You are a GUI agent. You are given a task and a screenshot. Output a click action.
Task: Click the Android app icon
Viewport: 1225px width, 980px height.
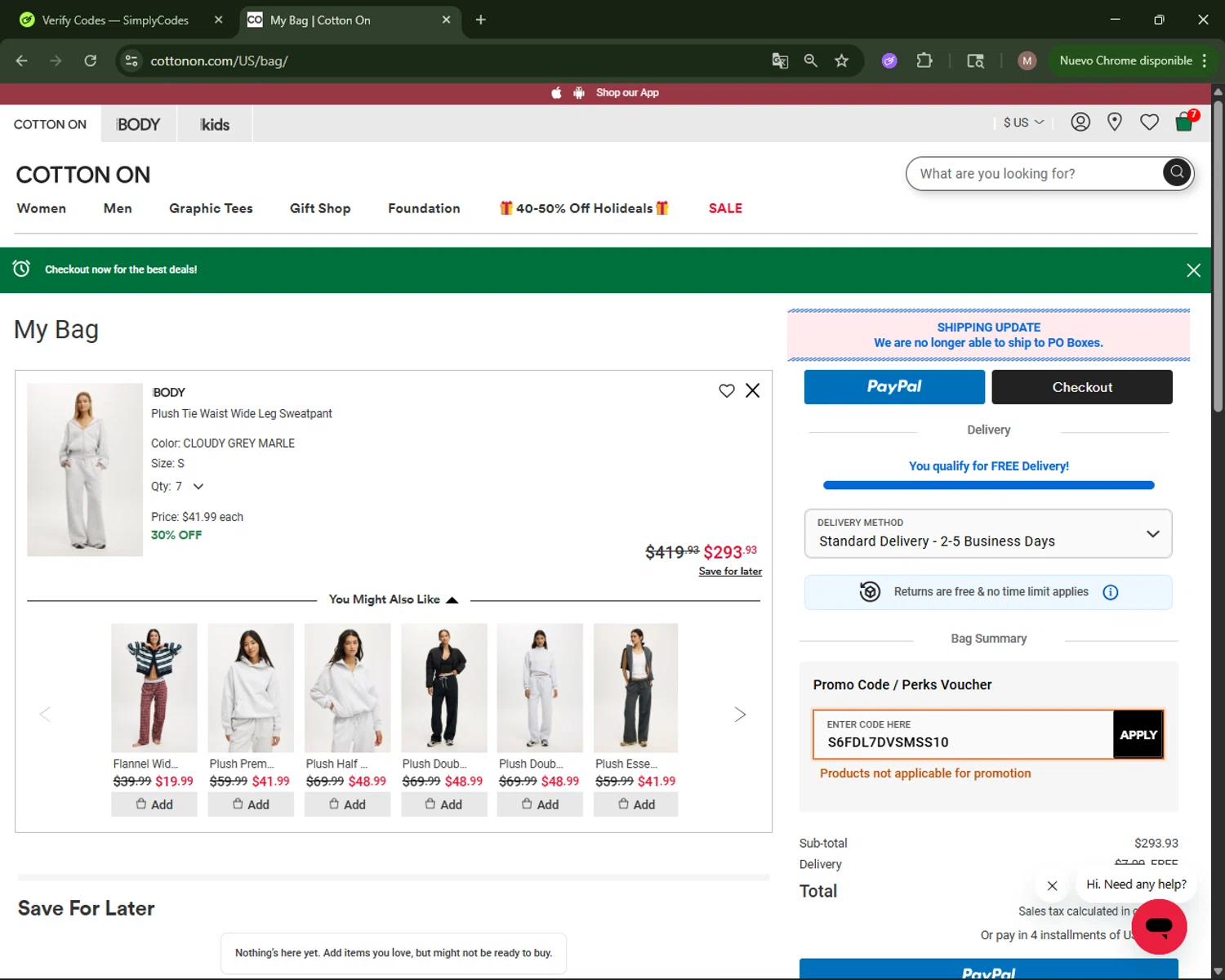[x=579, y=93]
